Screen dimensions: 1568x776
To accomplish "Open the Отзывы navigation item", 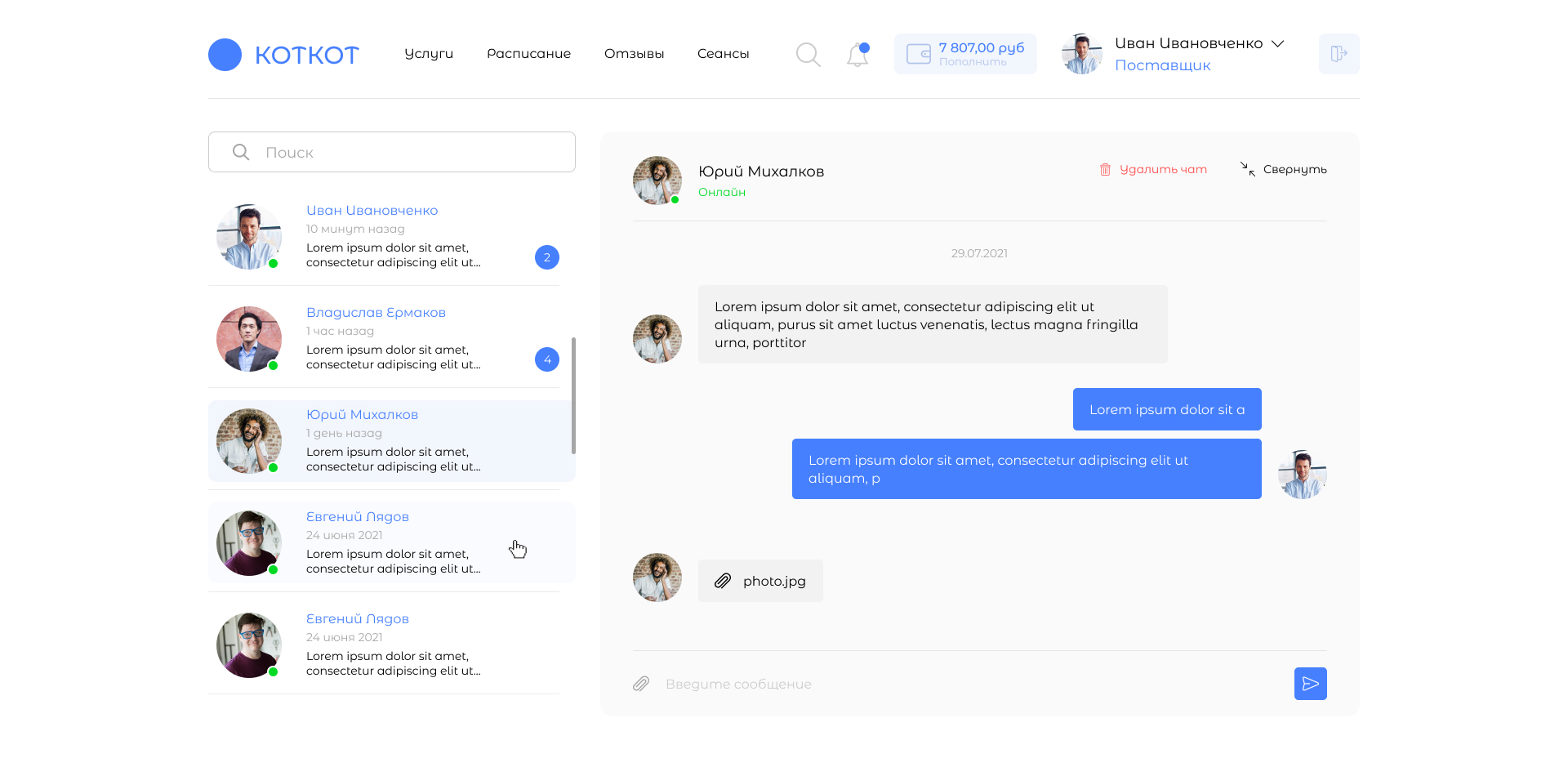I will click(x=634, y=54).
